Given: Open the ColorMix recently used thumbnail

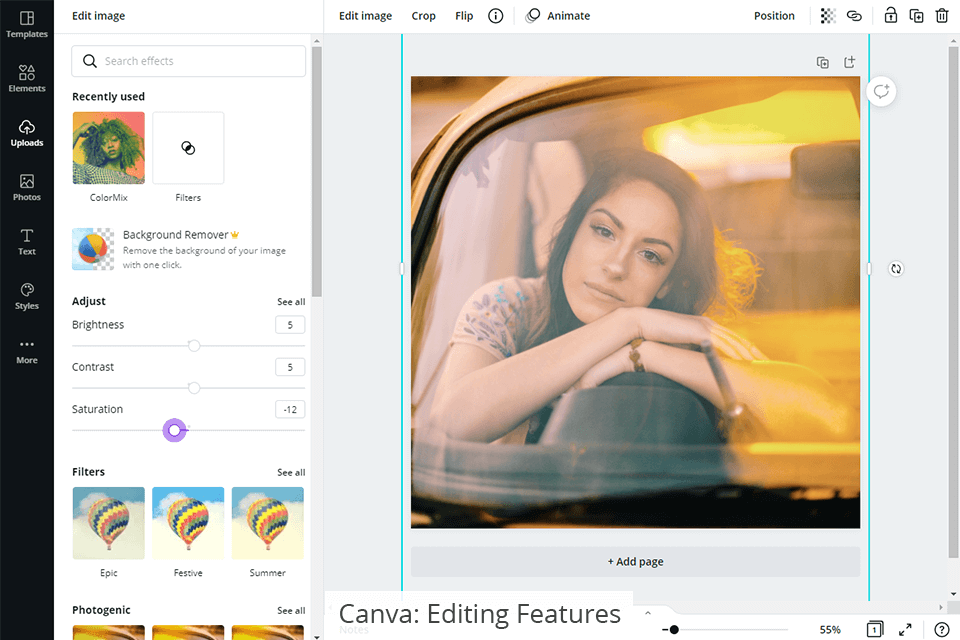Looking at the screenshot, I should click(108, 148).
